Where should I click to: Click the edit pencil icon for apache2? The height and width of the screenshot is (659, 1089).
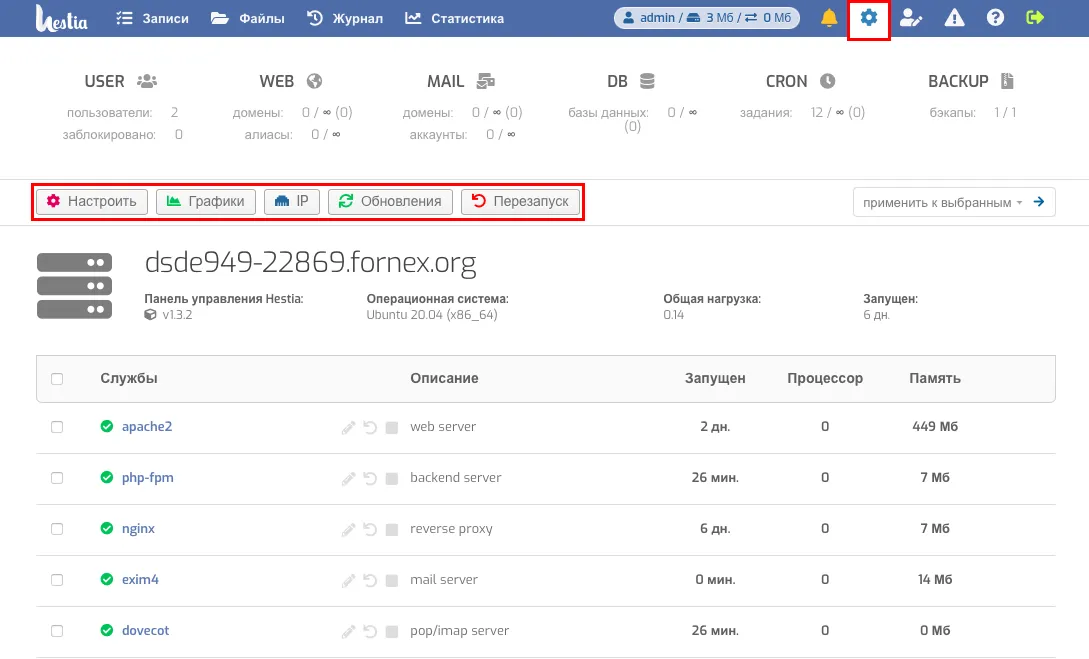348,427
